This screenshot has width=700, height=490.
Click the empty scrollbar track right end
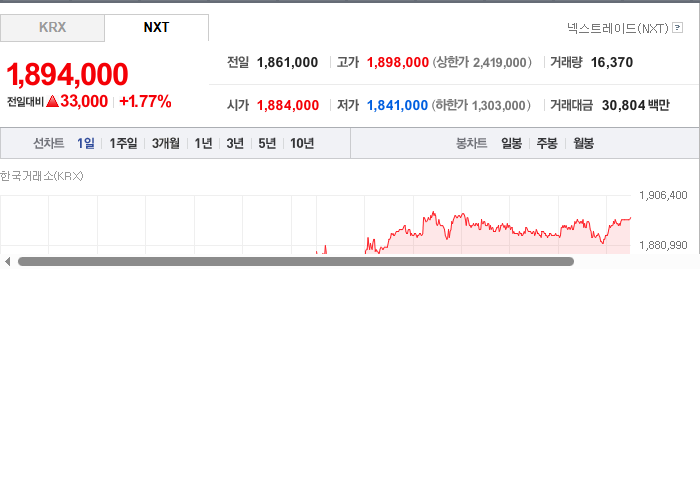(636, 262)
